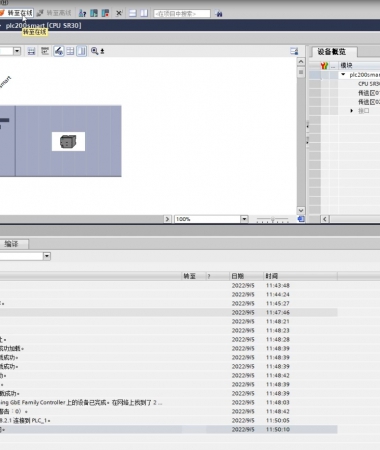Open the accessible devices icon with question mark
The image size is (380, 450).
click(x=82, y=13)
